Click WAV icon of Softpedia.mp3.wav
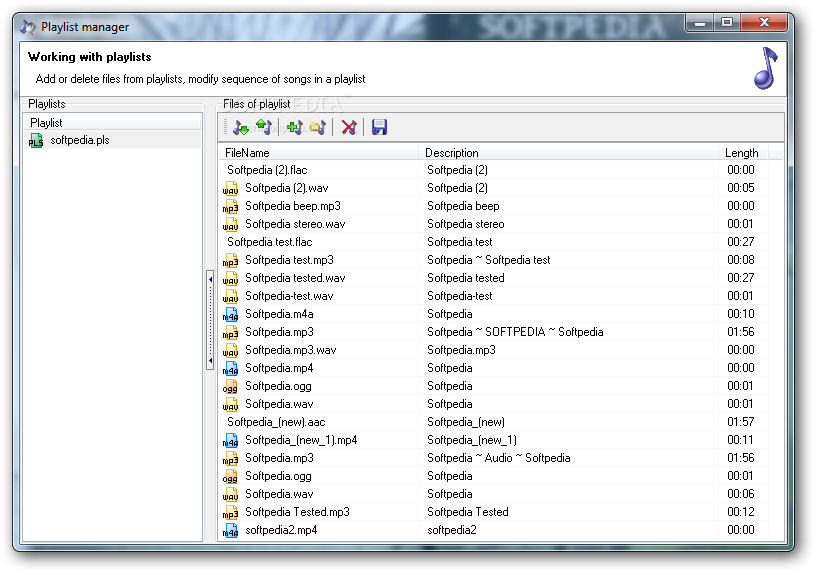 pyautogui.click(x=230, y=350)
